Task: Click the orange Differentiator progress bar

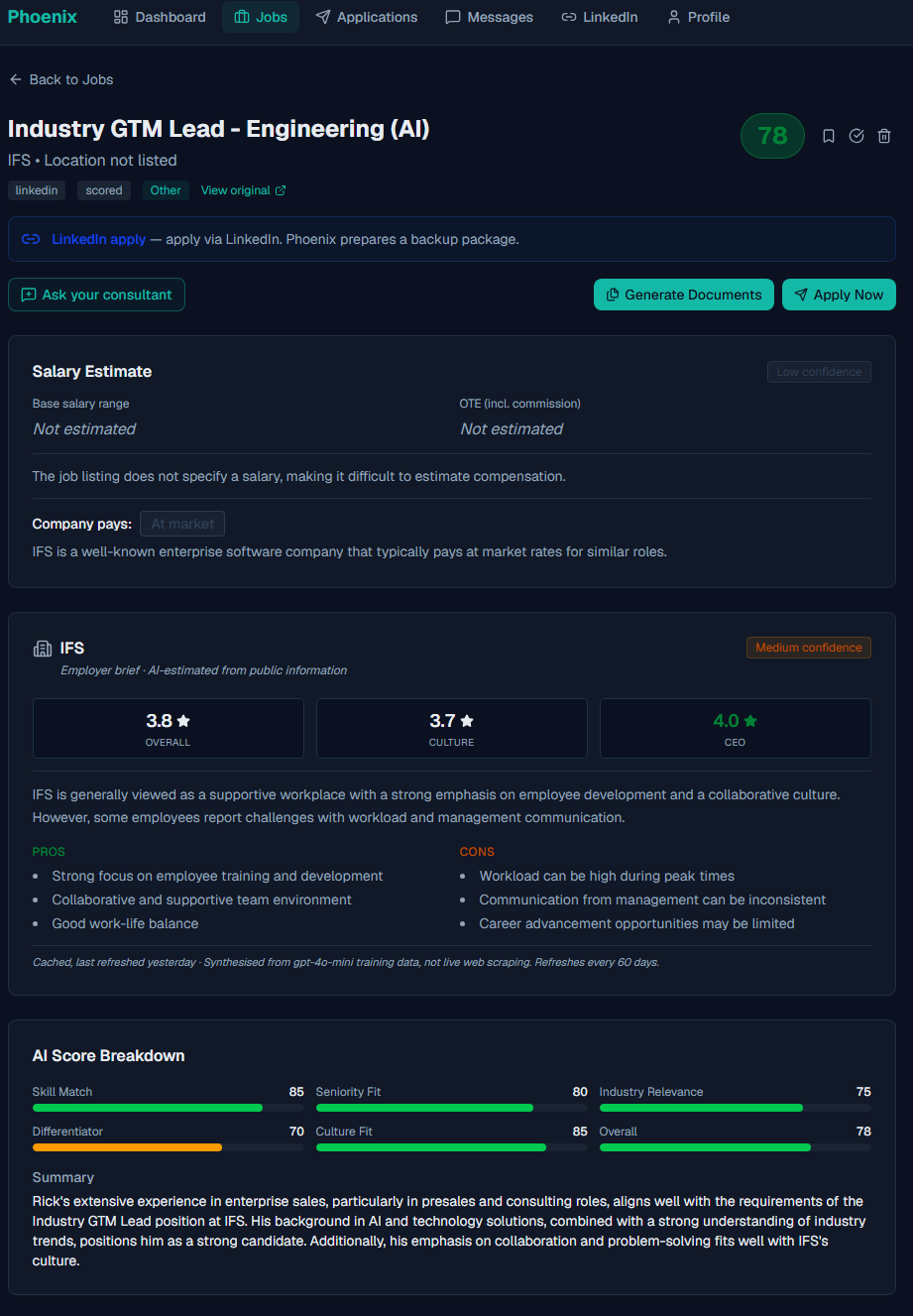Action: click(169, 1147)
